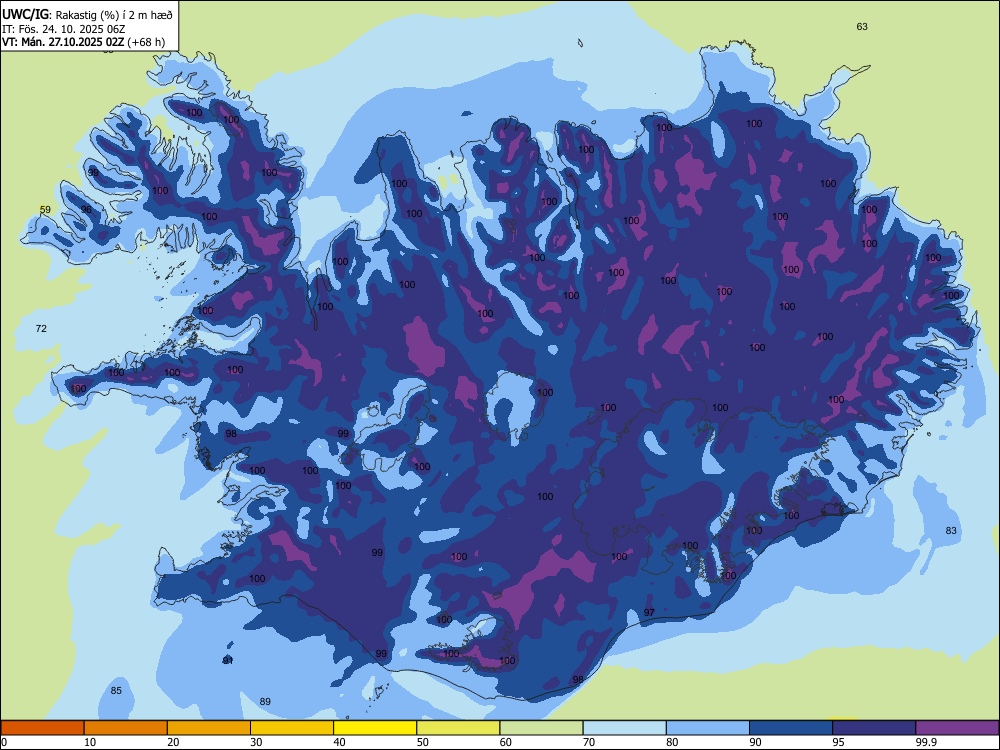Select the pale yellow 50–60 legend swatch
The height and width of the screenshot is (750, 1000).
tap(458, 728)
